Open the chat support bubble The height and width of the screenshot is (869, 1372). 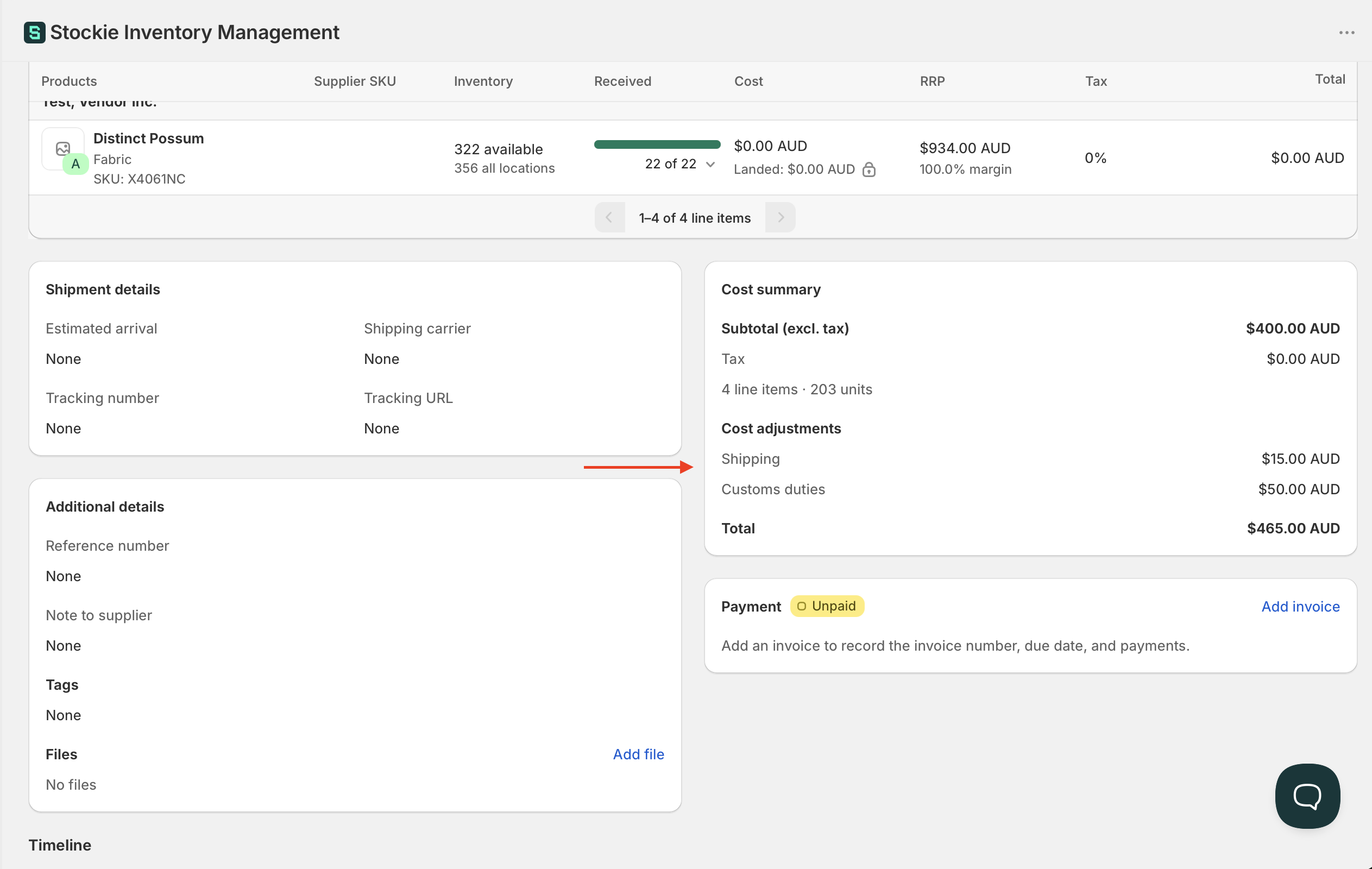tap(1307, 796)
